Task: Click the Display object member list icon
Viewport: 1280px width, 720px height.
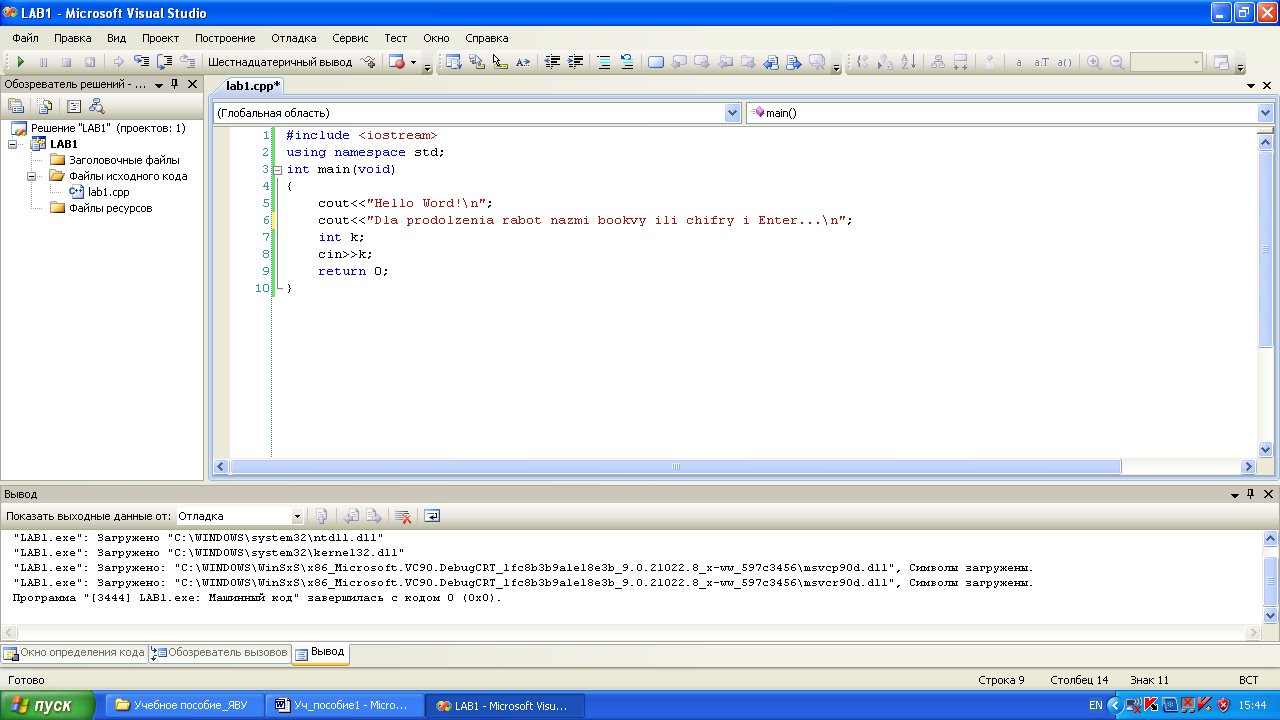Action: pyautogui.click(x=453, y=62)
